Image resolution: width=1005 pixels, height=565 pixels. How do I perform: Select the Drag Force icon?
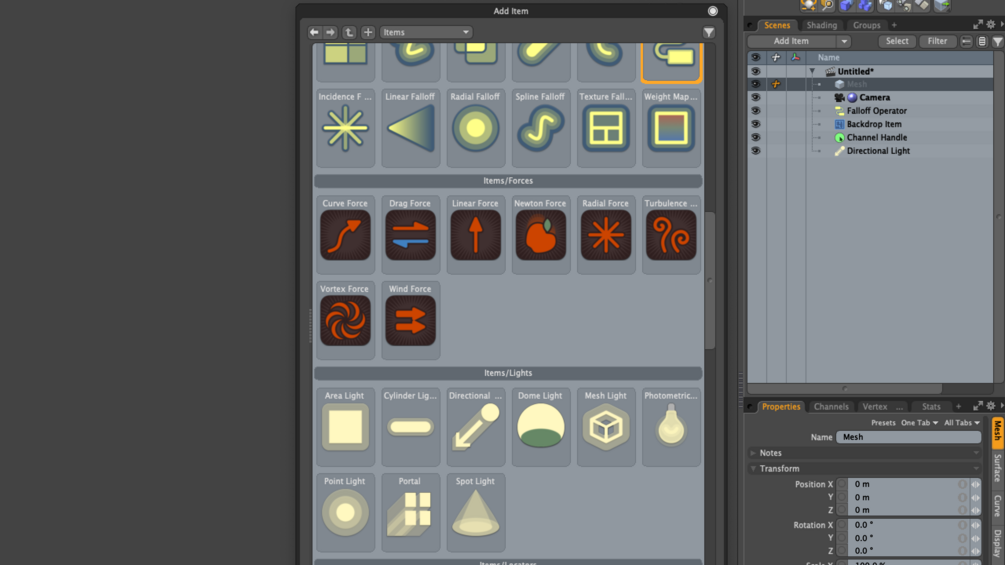click(x=410, y=235)
